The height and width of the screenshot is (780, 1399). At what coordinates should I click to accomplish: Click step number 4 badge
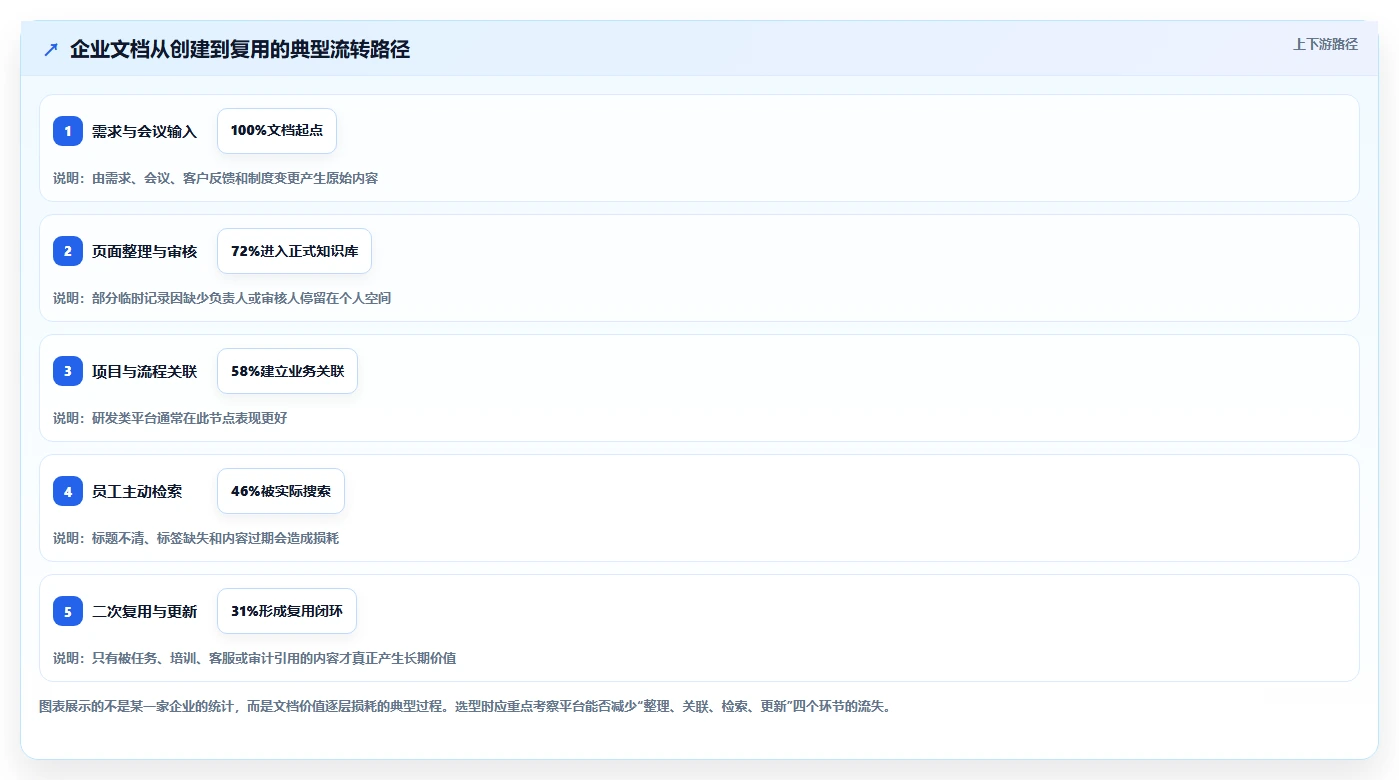click(x=68, y=491)
